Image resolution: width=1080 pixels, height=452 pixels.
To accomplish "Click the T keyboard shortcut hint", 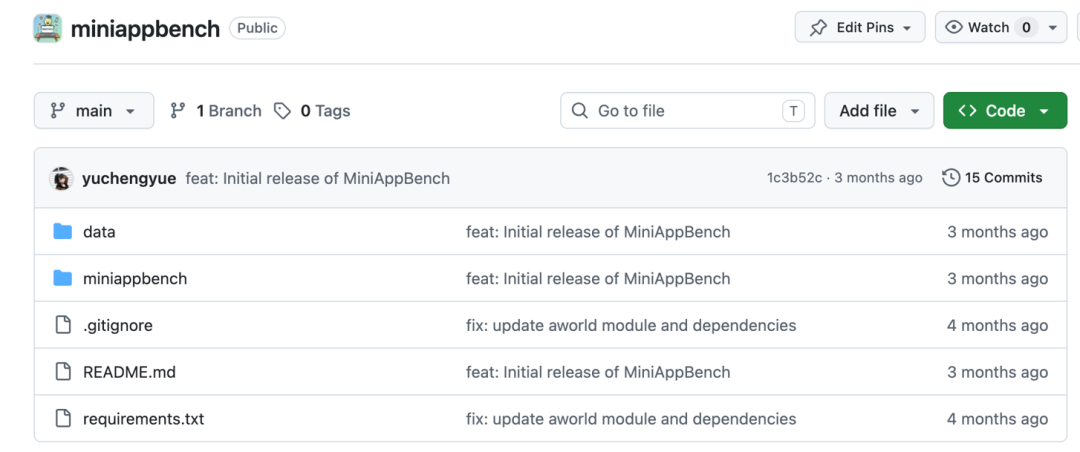I will coord(793,111).
